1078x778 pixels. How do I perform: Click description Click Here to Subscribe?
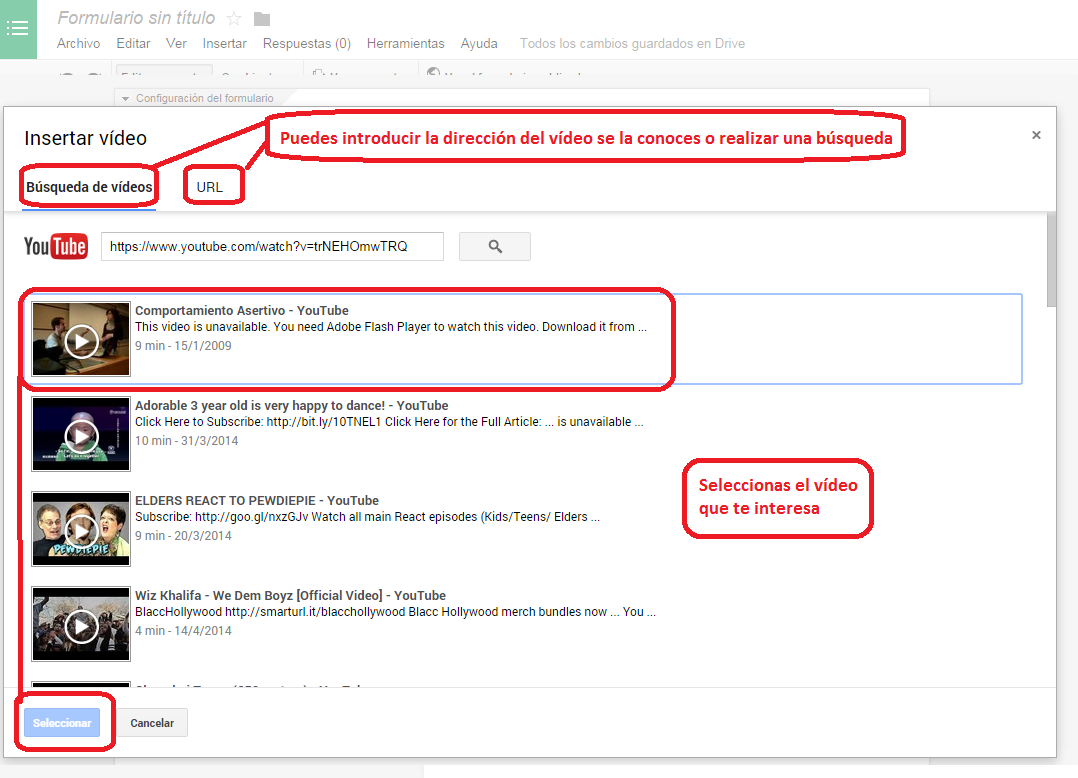click(x=389, y=422)
